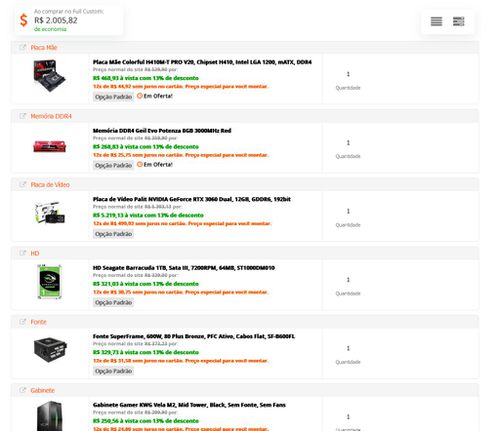Open the SuperFrame power supply thumbnail
Viewport: 500px width, 431px height.
point(50,350)
